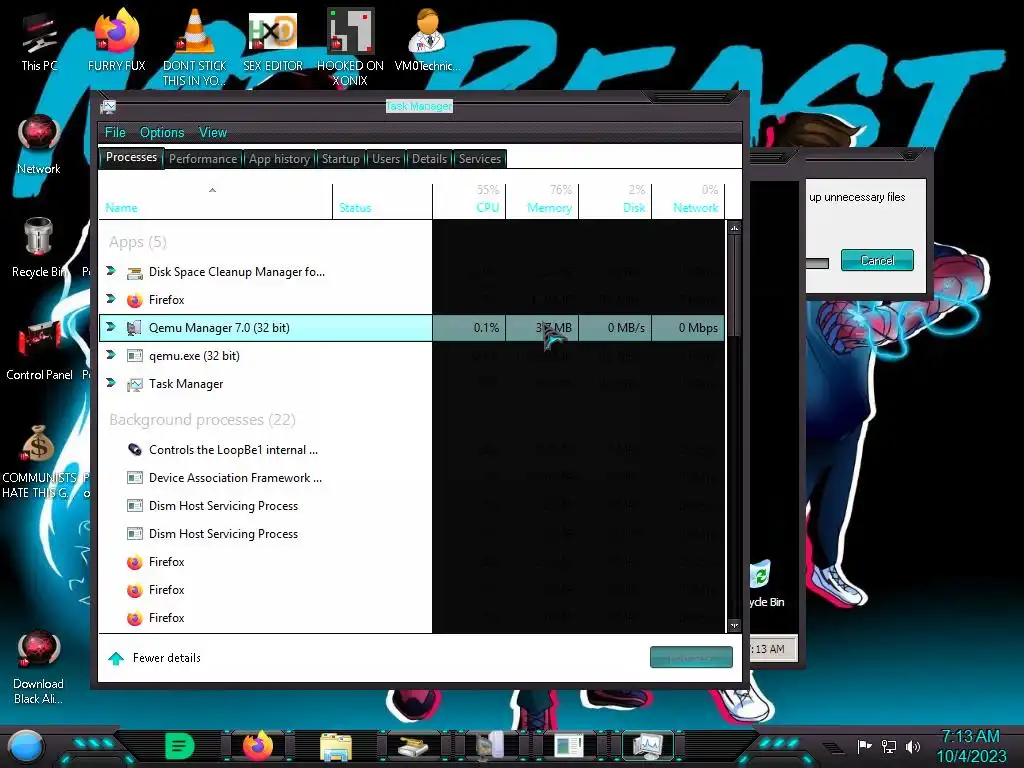Click Background processes (22) group header
The width and height of the screenshot is (1024, 768).
[202, 420]
